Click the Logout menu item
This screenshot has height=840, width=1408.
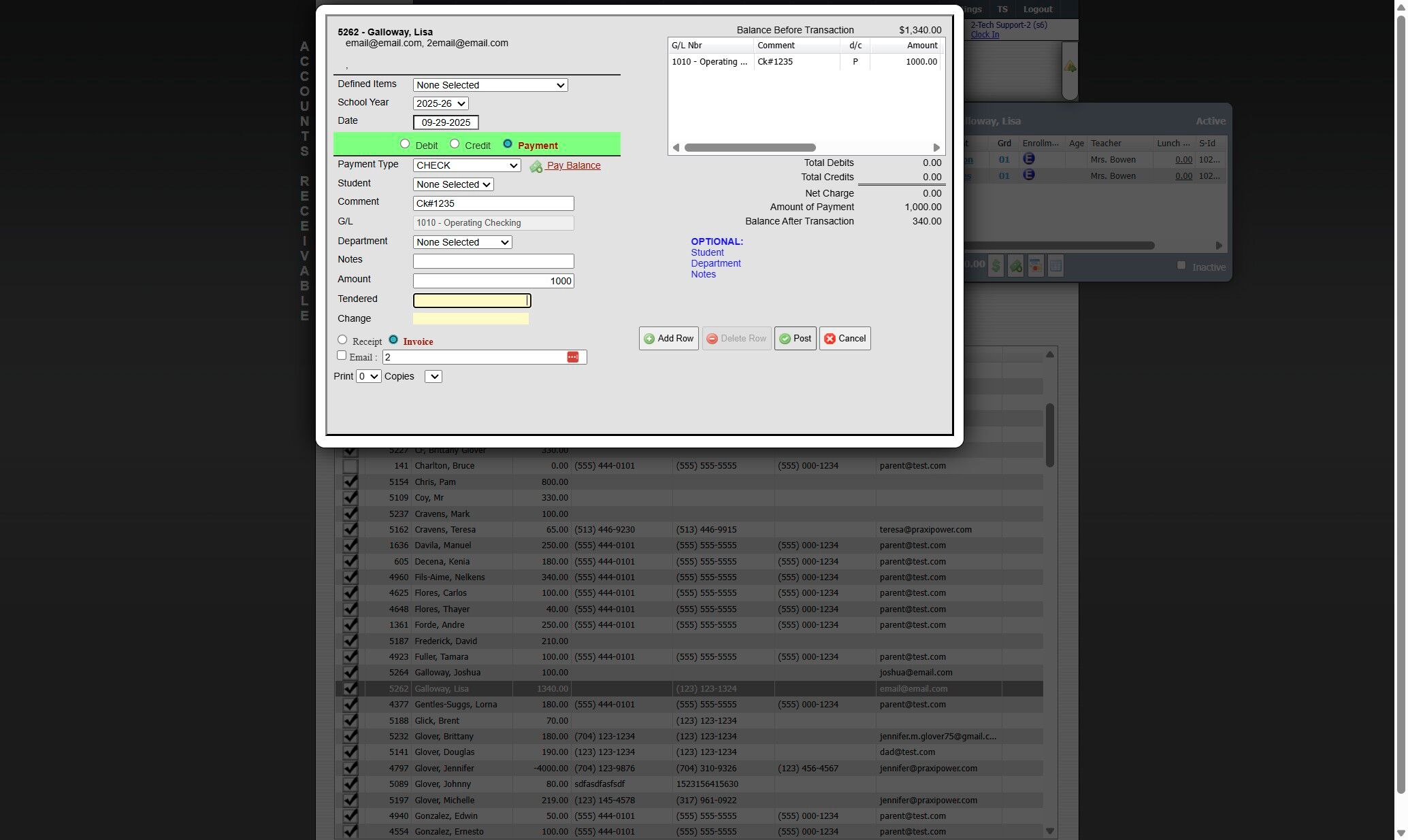[1037, 9]
